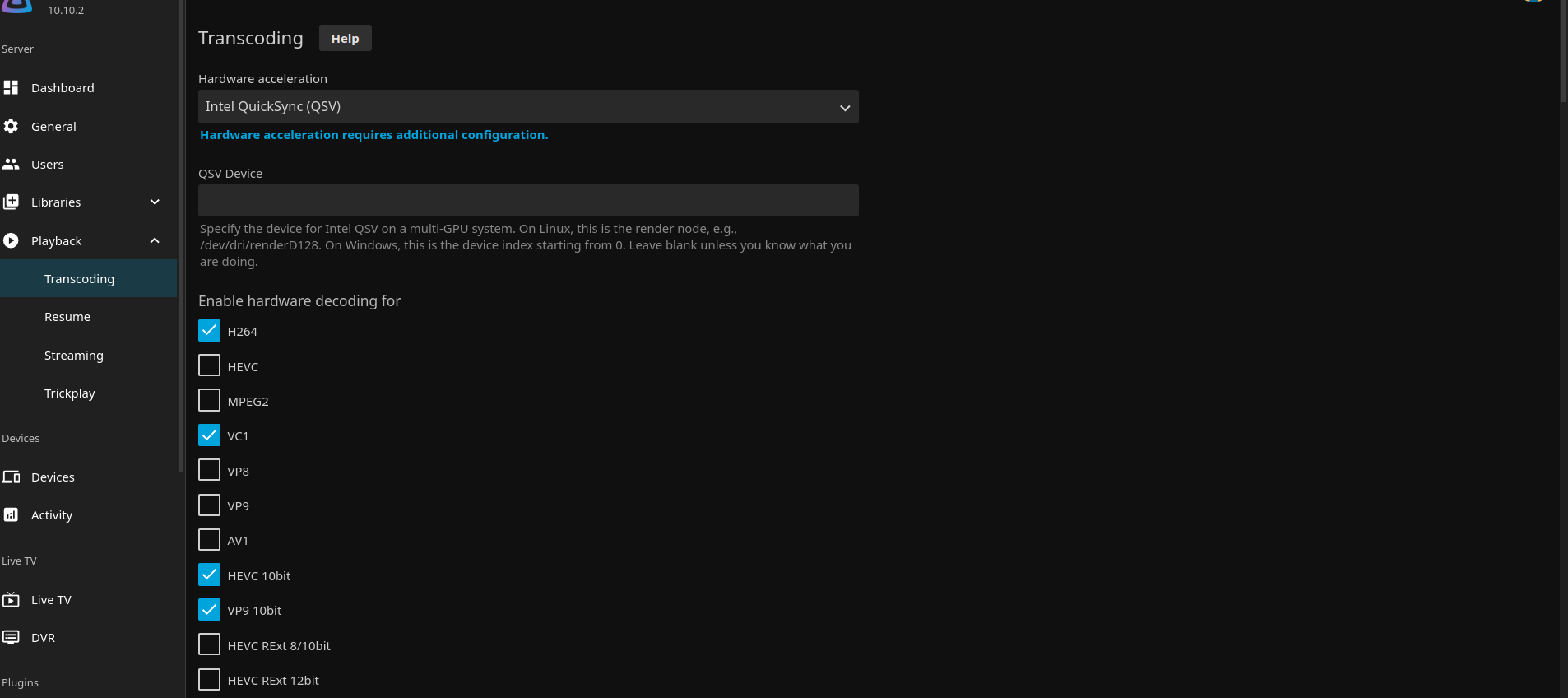Click the Activity chart icon
The height and width of the screenshot is (698, 1568).
(x=11, y=514)
